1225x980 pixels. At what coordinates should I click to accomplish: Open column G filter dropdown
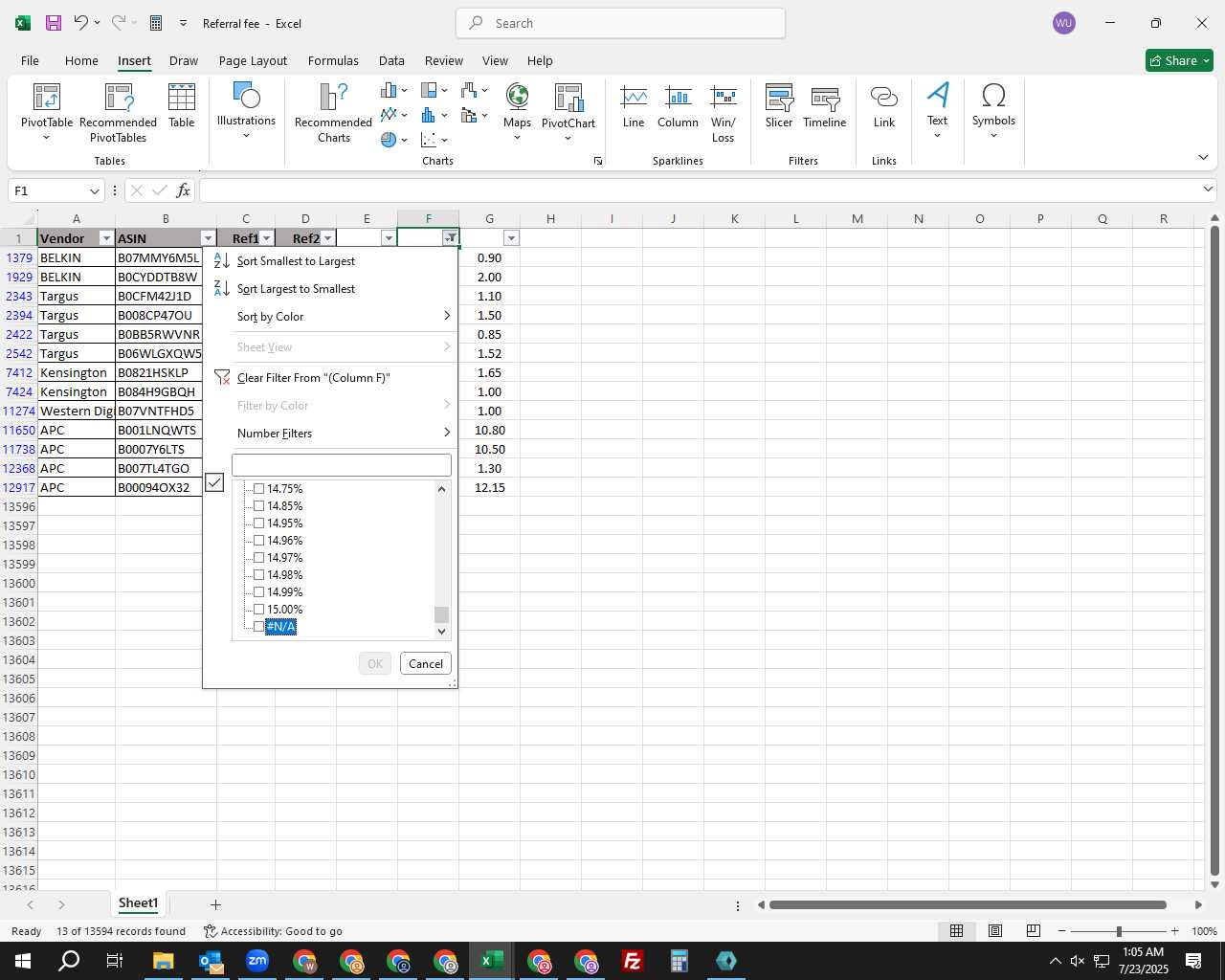[511, 238]
